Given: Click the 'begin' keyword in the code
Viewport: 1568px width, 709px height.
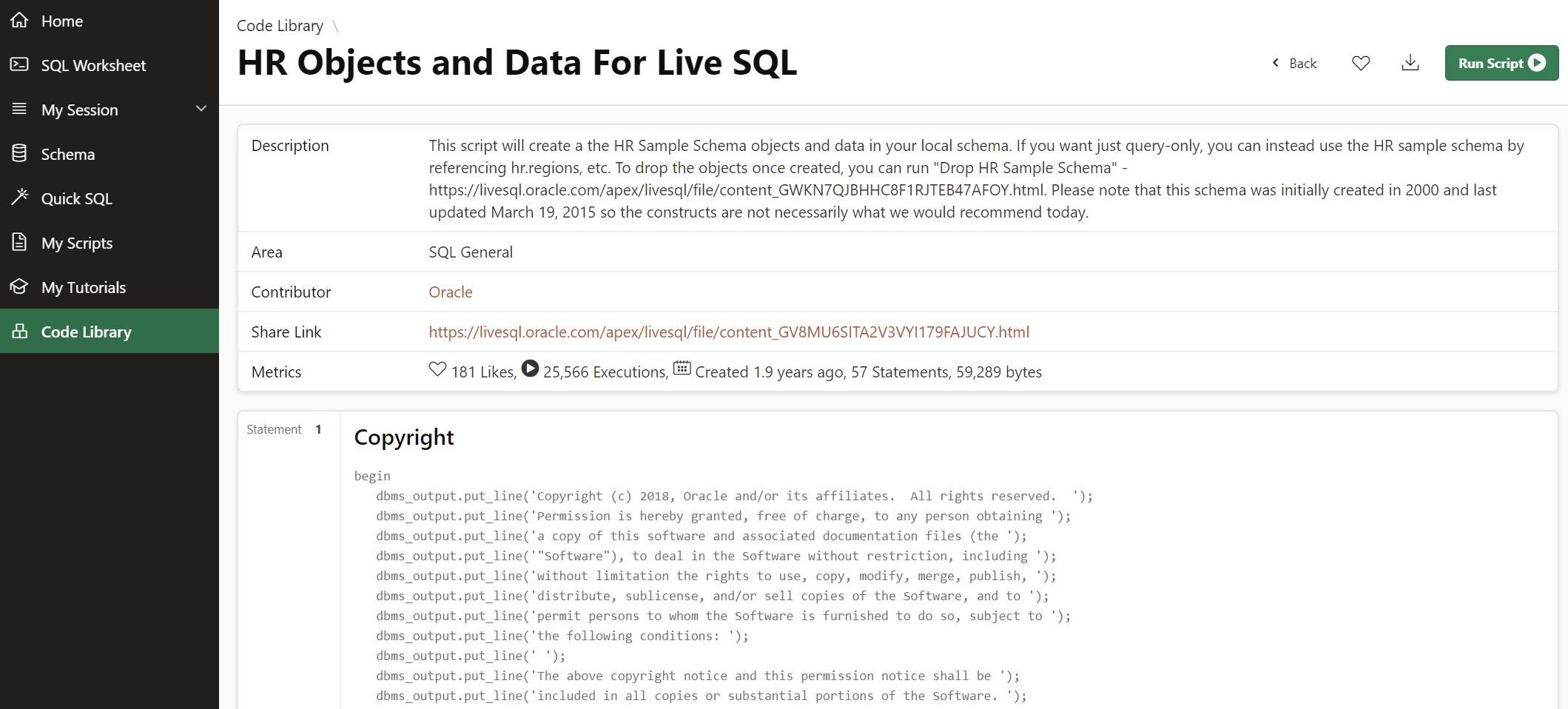Looking at the screenshot, I should [x=372, y=476].
